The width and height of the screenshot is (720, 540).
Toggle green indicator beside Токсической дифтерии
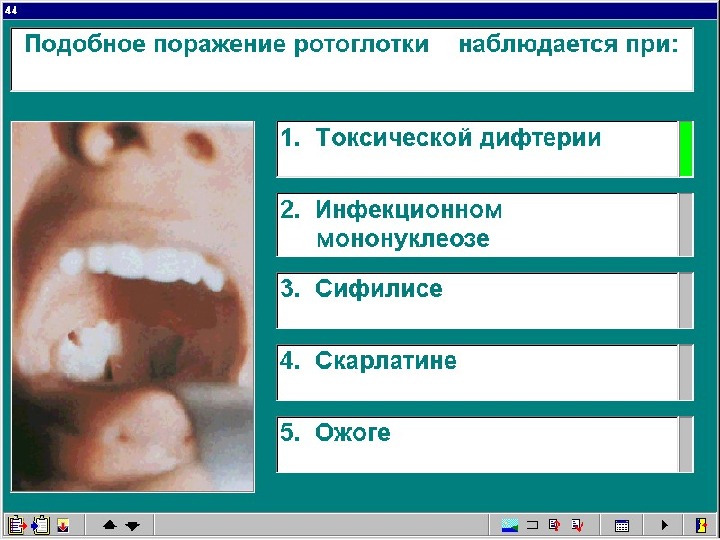tap(686, 149)
